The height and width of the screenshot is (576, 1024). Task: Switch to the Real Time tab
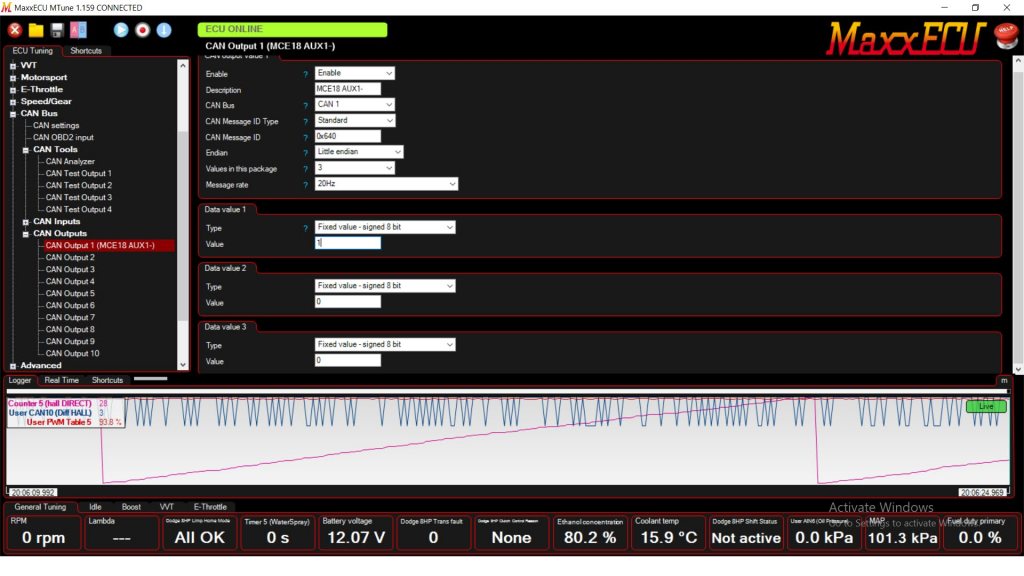tap(61, 380)
